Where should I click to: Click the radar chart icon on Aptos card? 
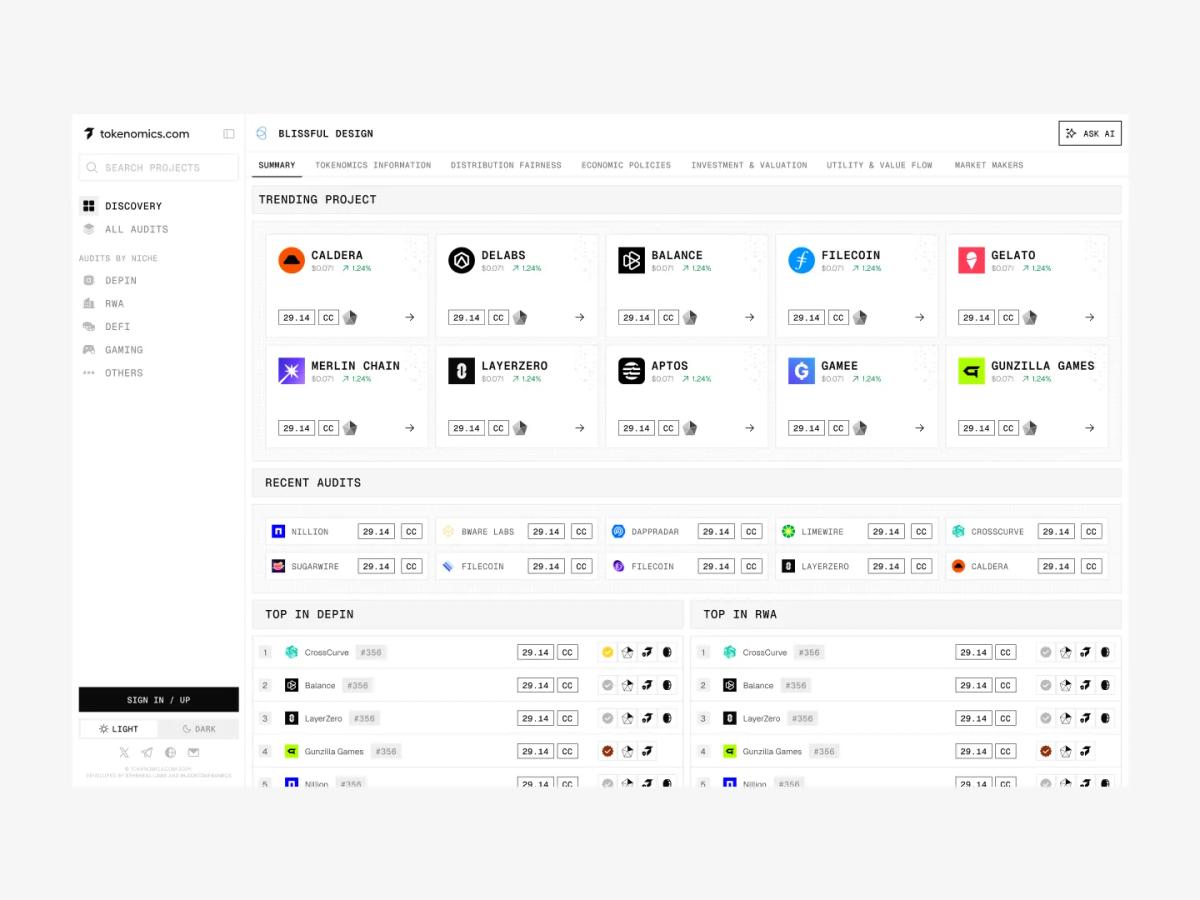(690, 428)
